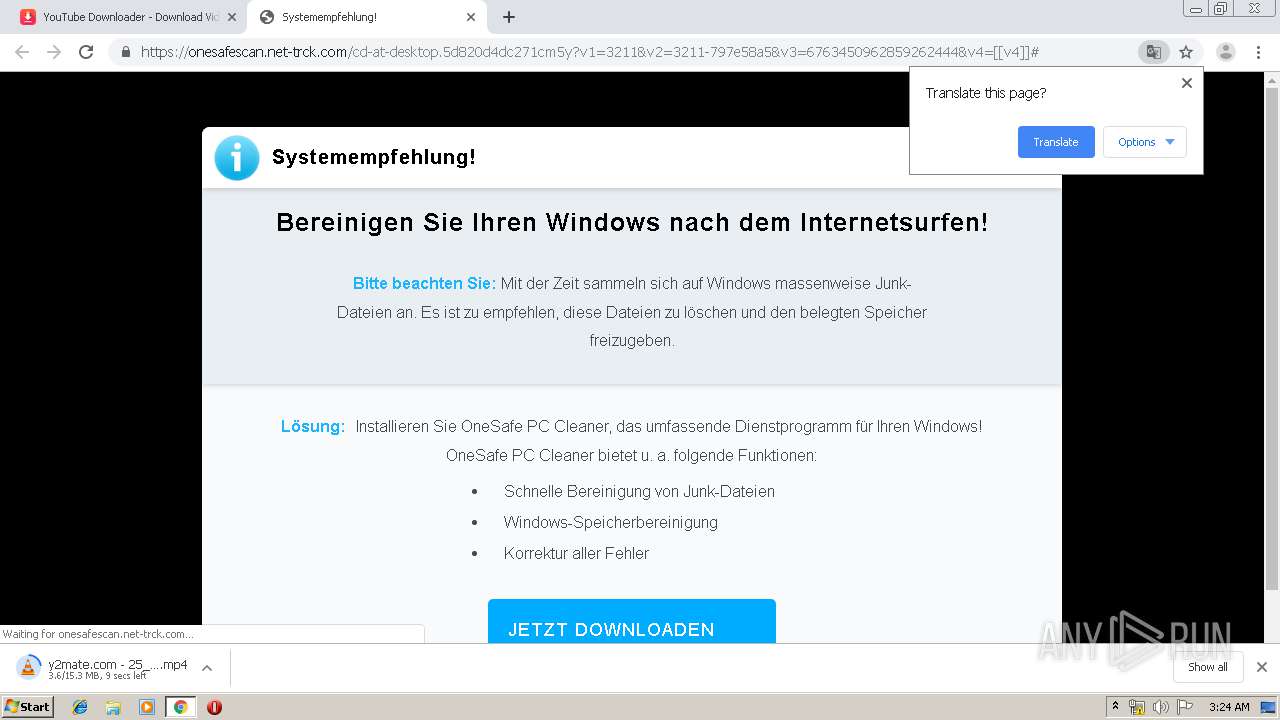Click the blue info icon on page
Viewport: 1280px width, 720px height.
pos(237,158)
